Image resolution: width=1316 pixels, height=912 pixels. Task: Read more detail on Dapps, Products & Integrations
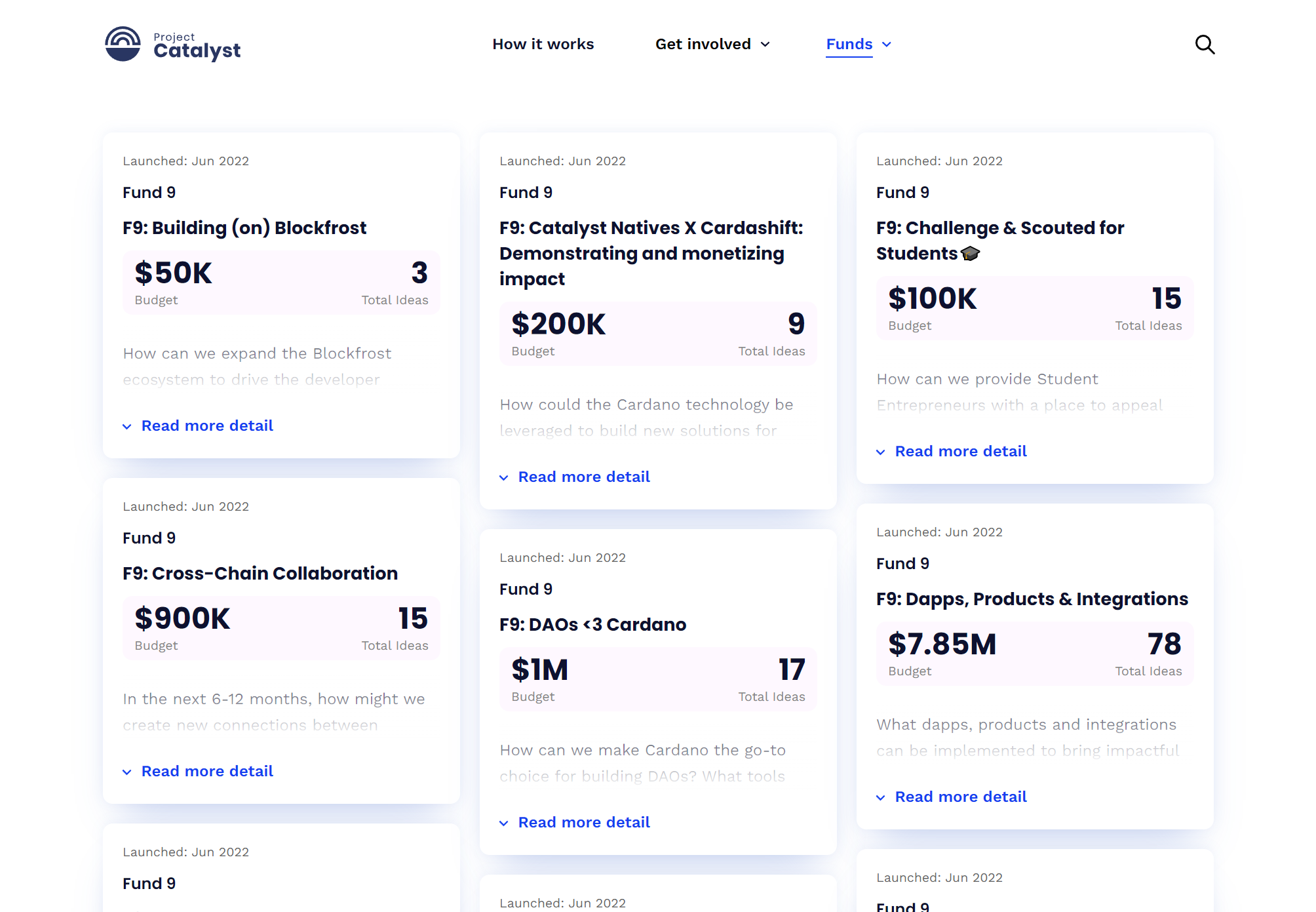coord(961,797)
